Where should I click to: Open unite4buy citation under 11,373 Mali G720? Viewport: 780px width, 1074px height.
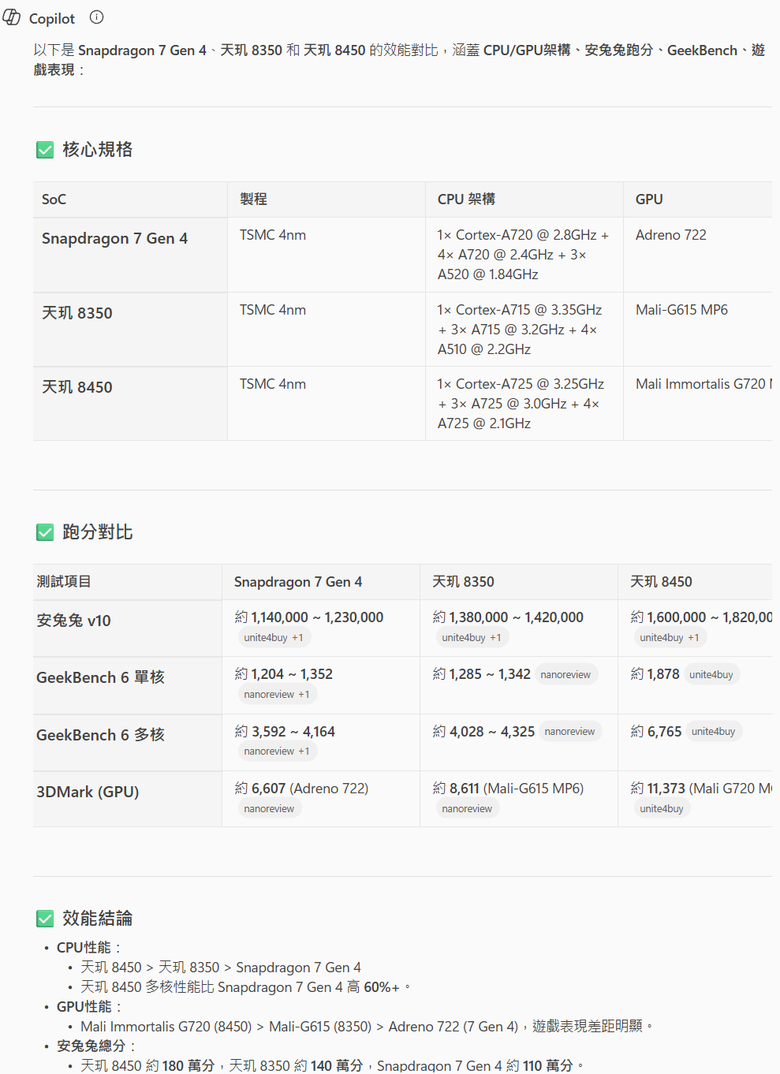click(x=662, y=809)
